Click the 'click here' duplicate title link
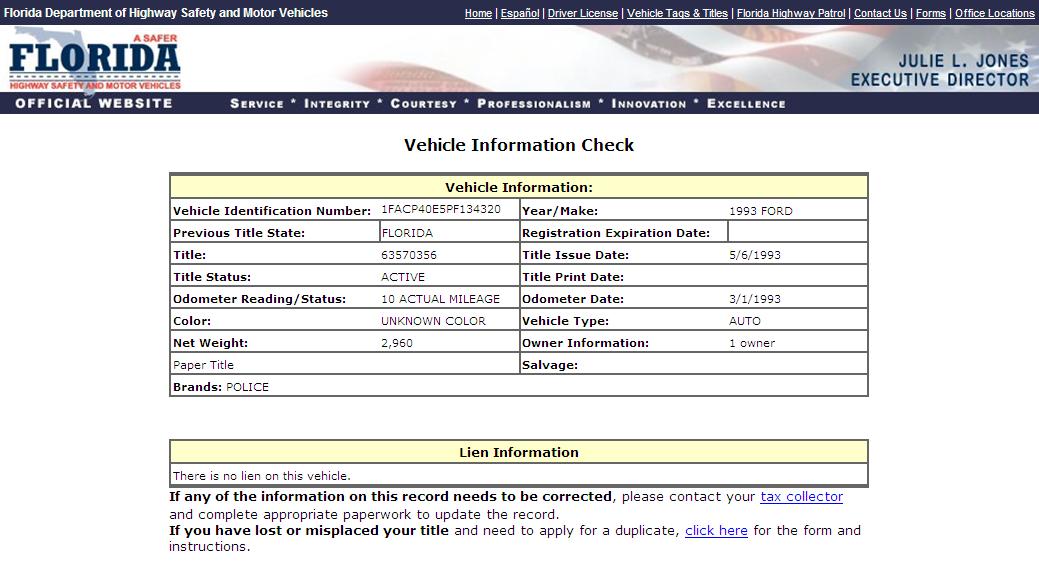 716,531
